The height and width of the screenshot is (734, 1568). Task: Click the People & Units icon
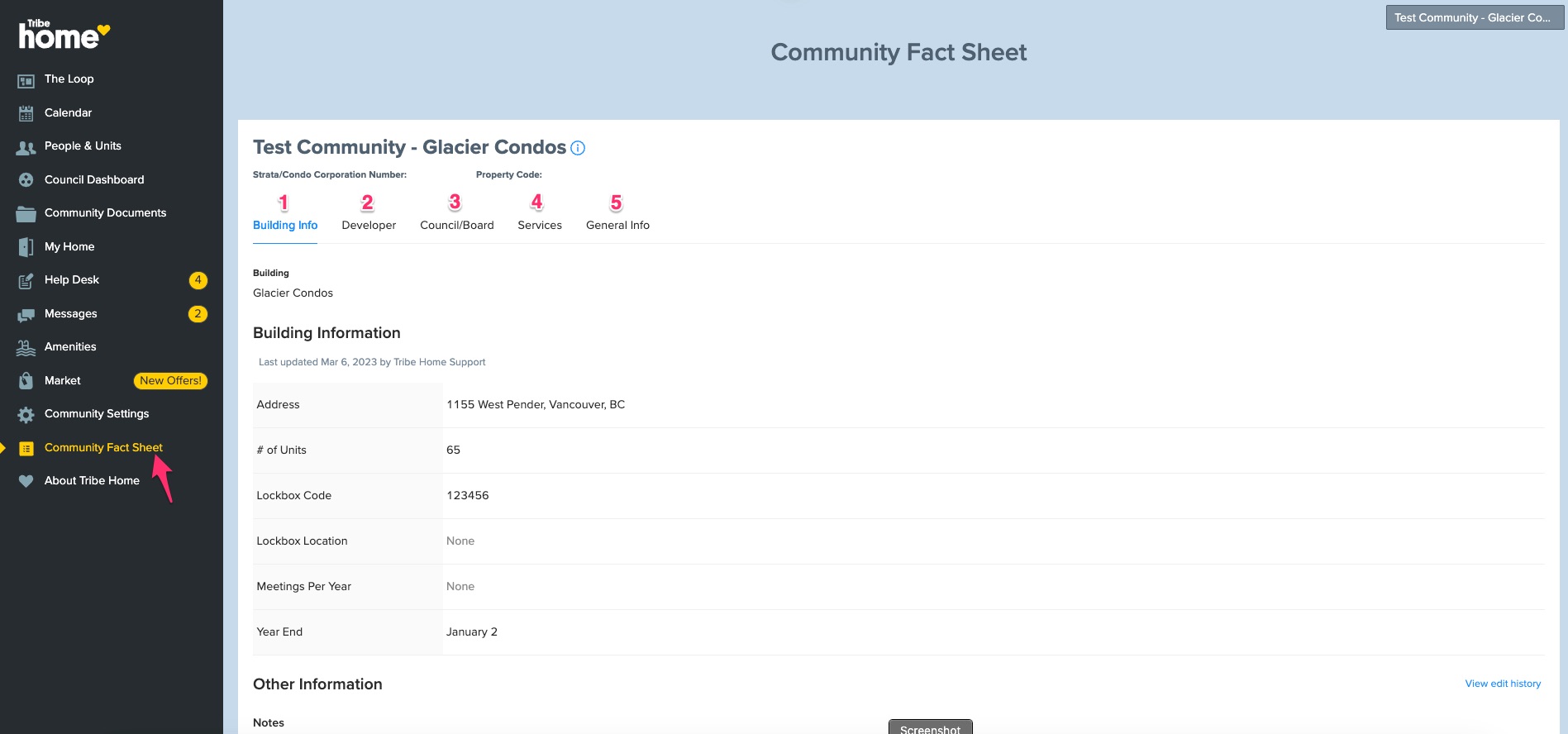pyautogui.click(x=26, y=147)
